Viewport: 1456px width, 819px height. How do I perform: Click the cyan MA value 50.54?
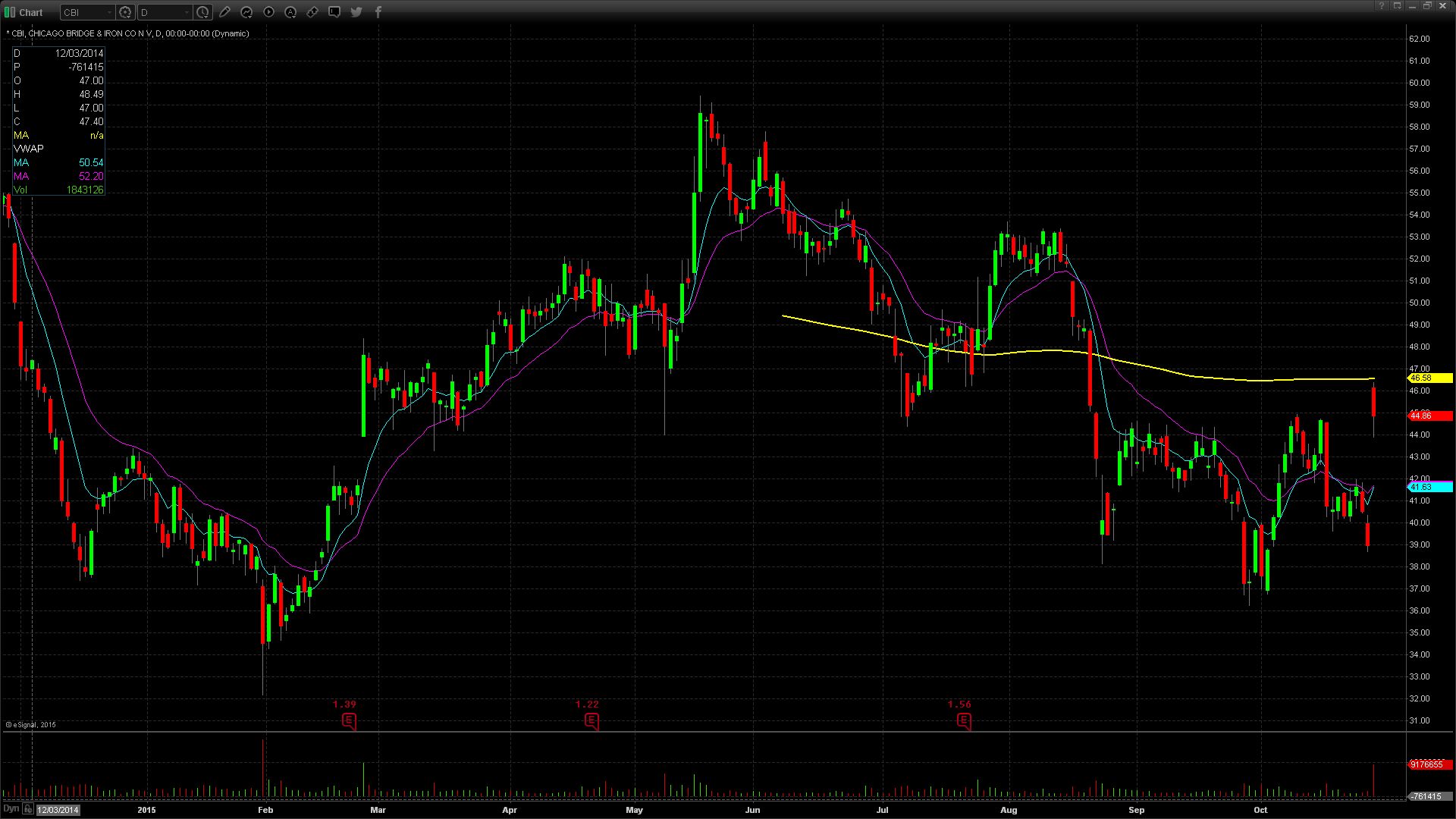click(91, 162)
